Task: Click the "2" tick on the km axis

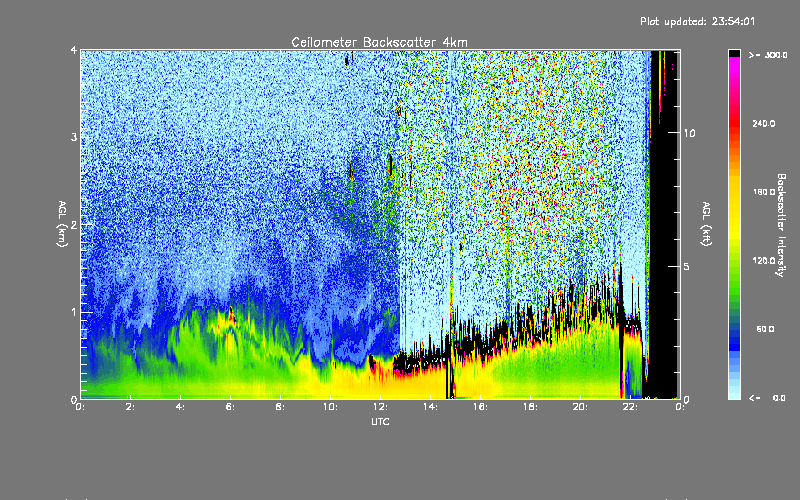Action: [x=74, y=225]
